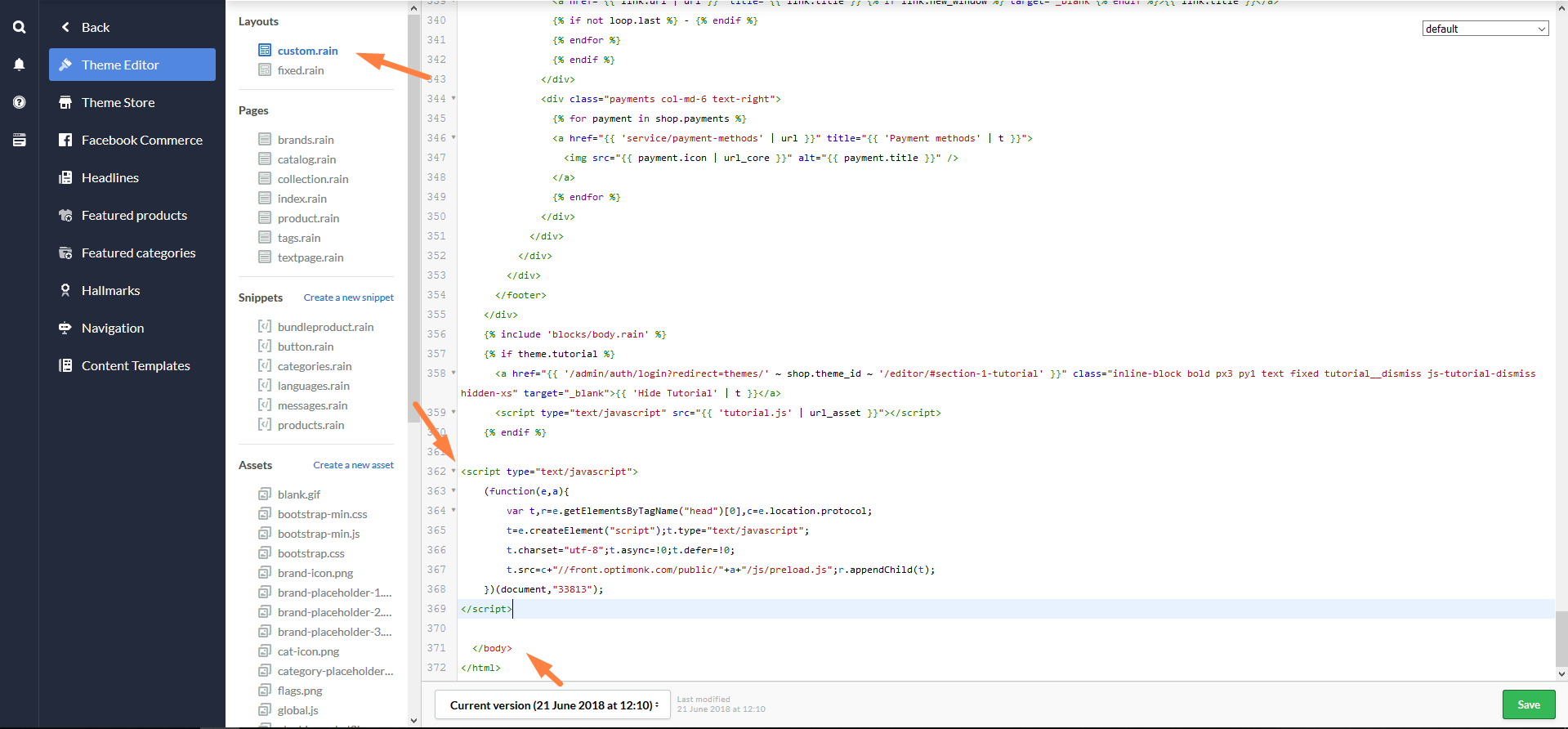
Task: Click the Save button
Action: tap(1528, 704)
